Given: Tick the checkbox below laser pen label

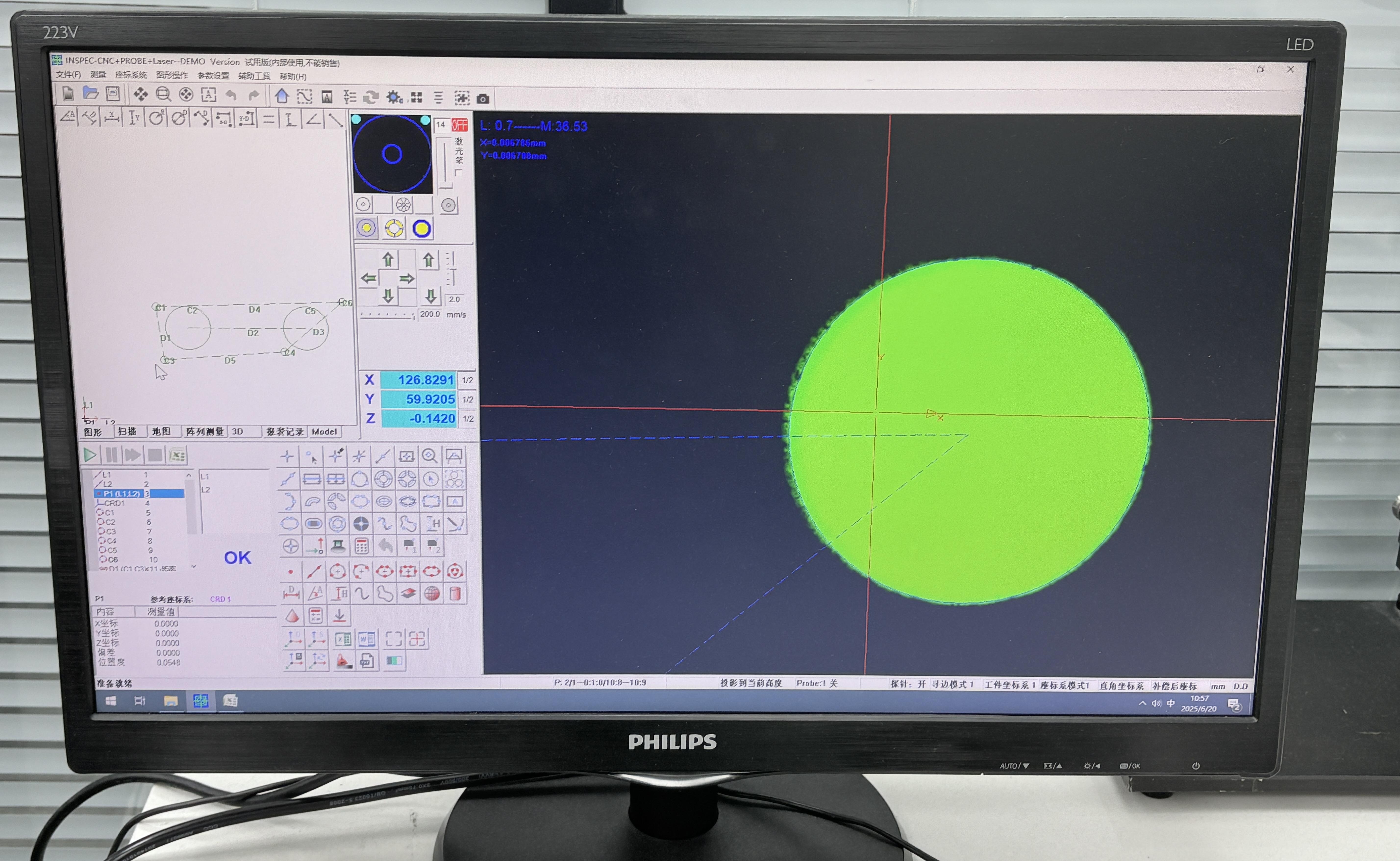Looking at the screenshot, I should click(x=458, y=172).
